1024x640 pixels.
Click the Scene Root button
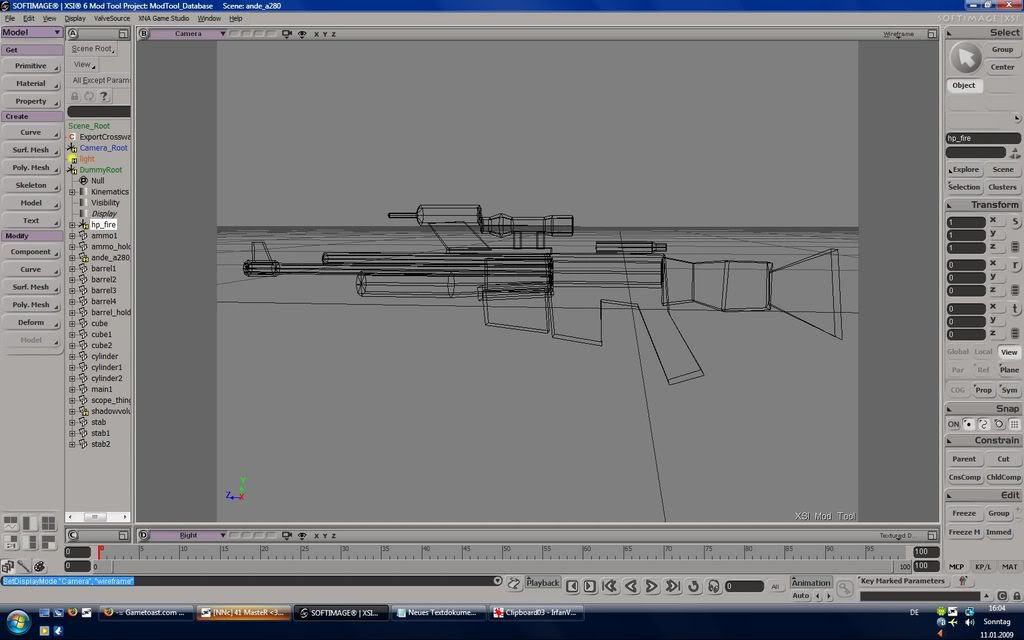93,48
